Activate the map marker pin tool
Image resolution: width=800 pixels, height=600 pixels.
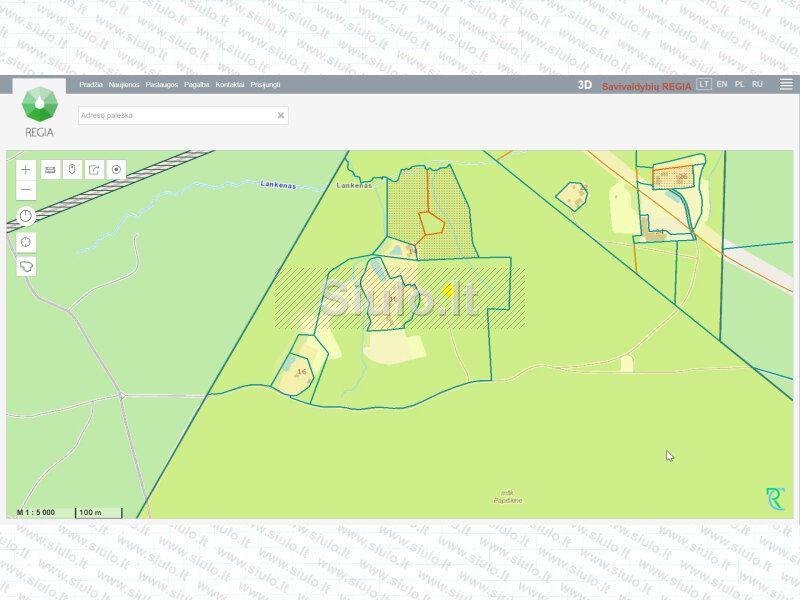tap(71, 169)
